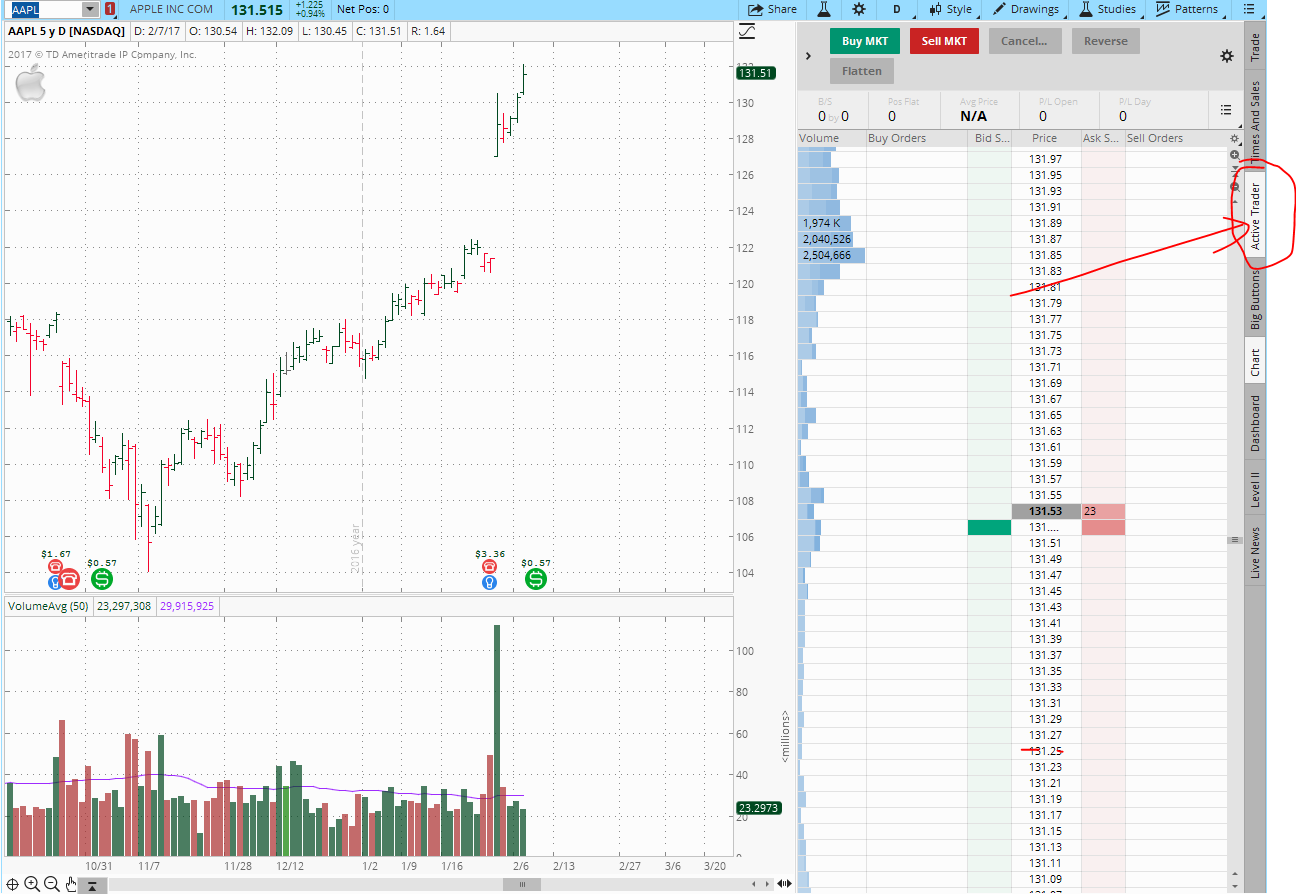This screenshot has height=894, width=1296.
Task: Click the red phone icon under $3.36
Action: point(489,566)
